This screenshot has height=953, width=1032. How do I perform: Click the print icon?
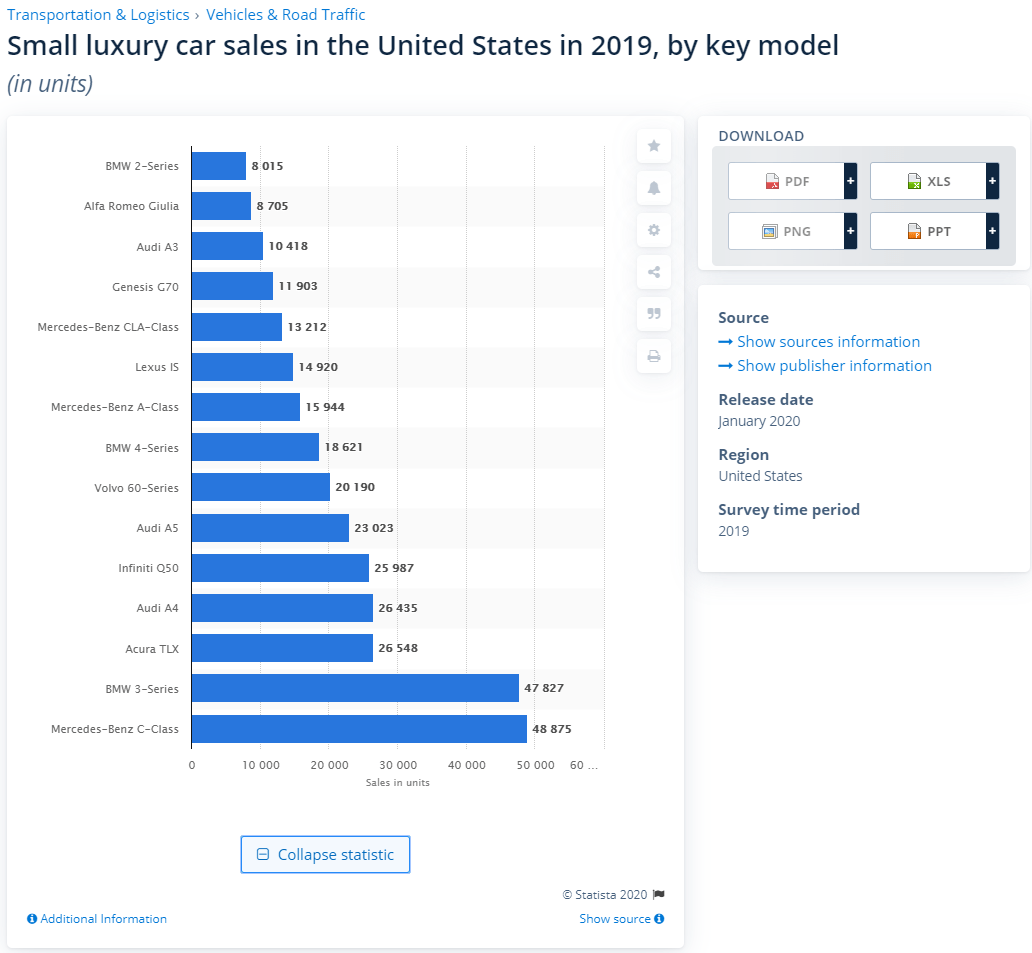pos(654,356)
